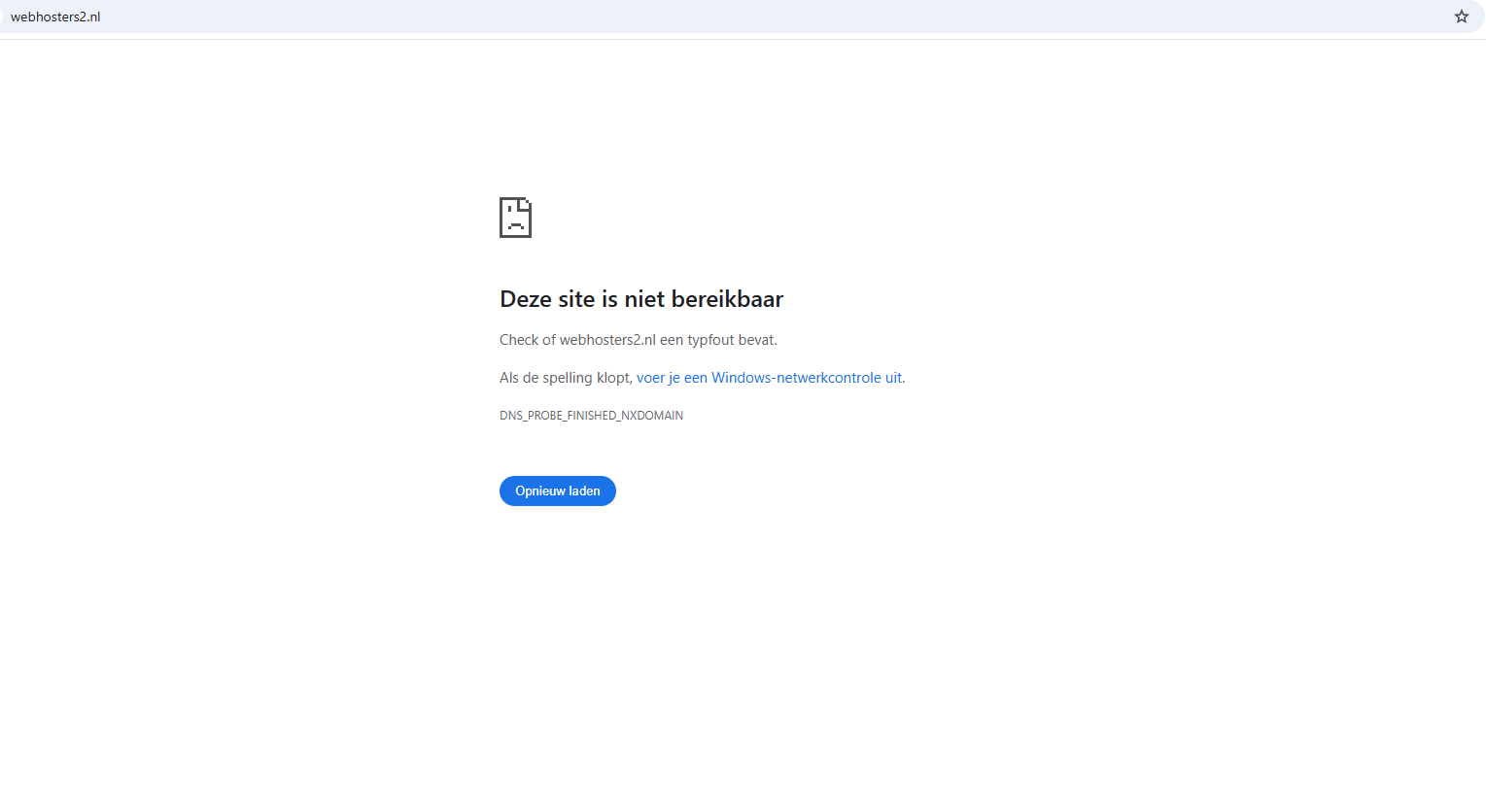Screen dimensions: 1486x812
Task: Click the DNS_PROBE_FINISHED_NXDOMAIN error code
Action: coord(591,415)
